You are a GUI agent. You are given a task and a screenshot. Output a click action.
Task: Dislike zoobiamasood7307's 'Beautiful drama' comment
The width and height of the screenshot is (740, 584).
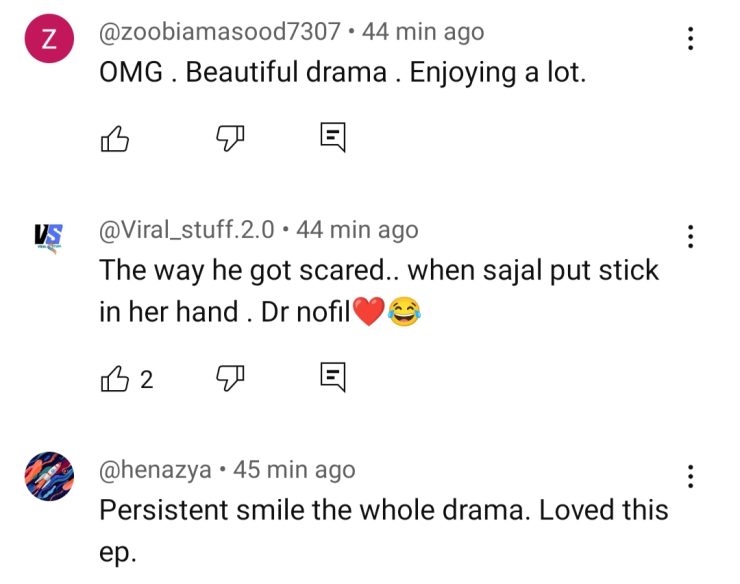[230, 138]
